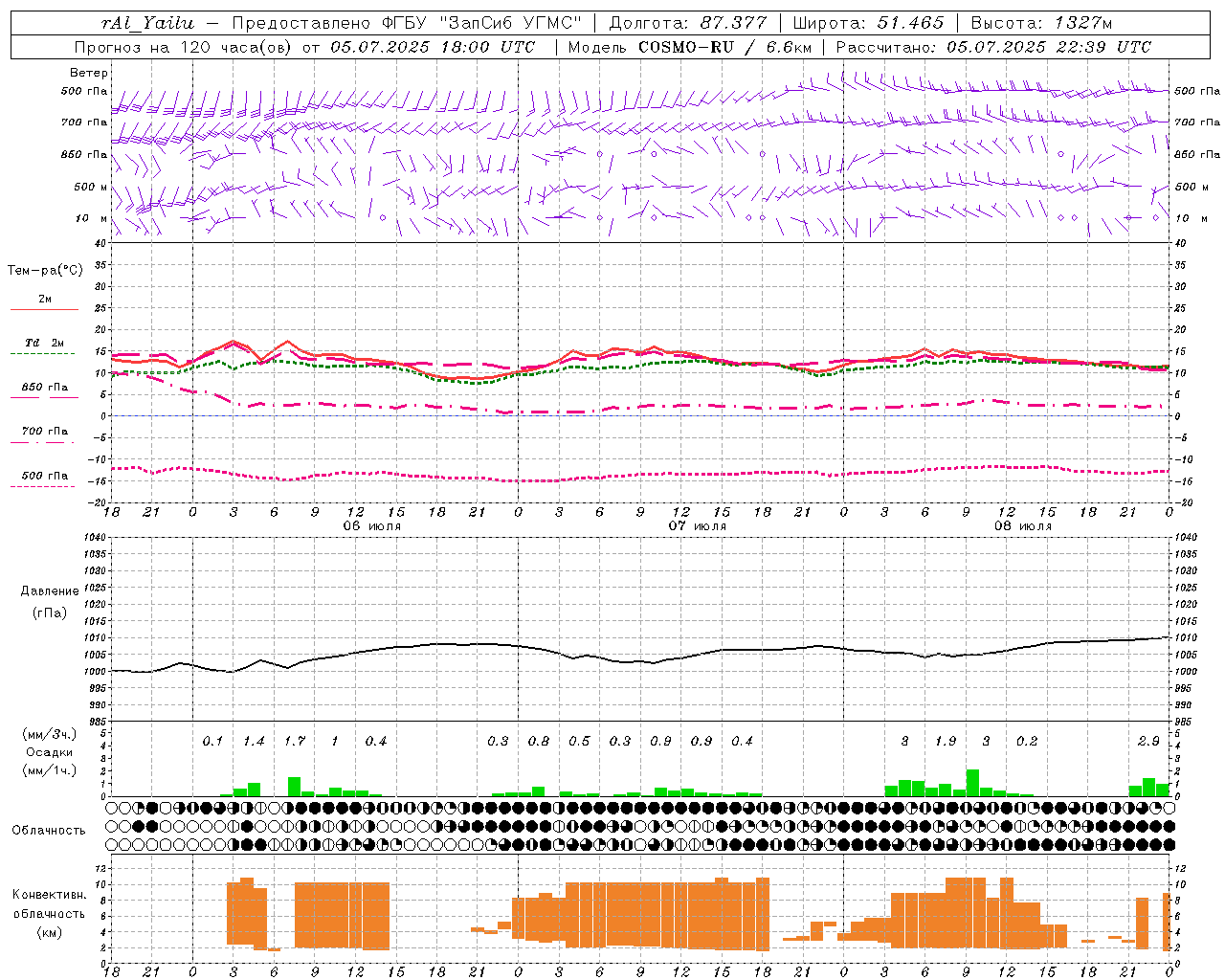Click the precipitation value 1.9
The width and height of the screenshot is (1225, 980).
[x=946, y=742]
